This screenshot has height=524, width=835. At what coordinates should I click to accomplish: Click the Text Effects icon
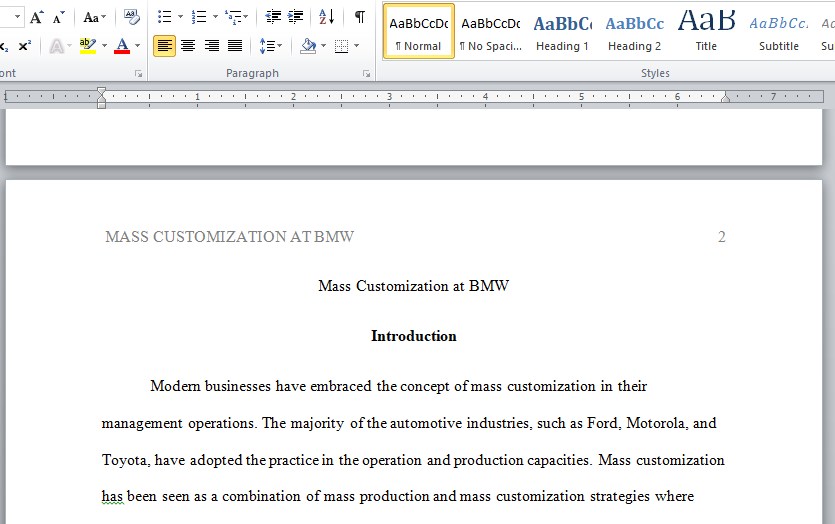click(56, 46)
